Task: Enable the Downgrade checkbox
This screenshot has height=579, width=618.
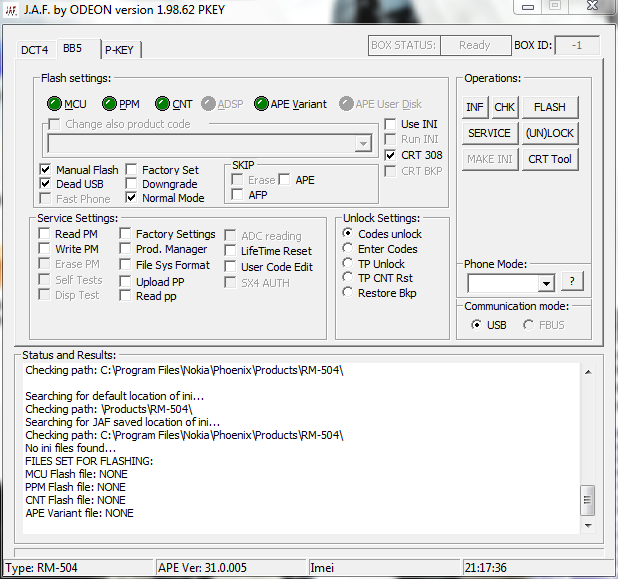Action: 131,184
